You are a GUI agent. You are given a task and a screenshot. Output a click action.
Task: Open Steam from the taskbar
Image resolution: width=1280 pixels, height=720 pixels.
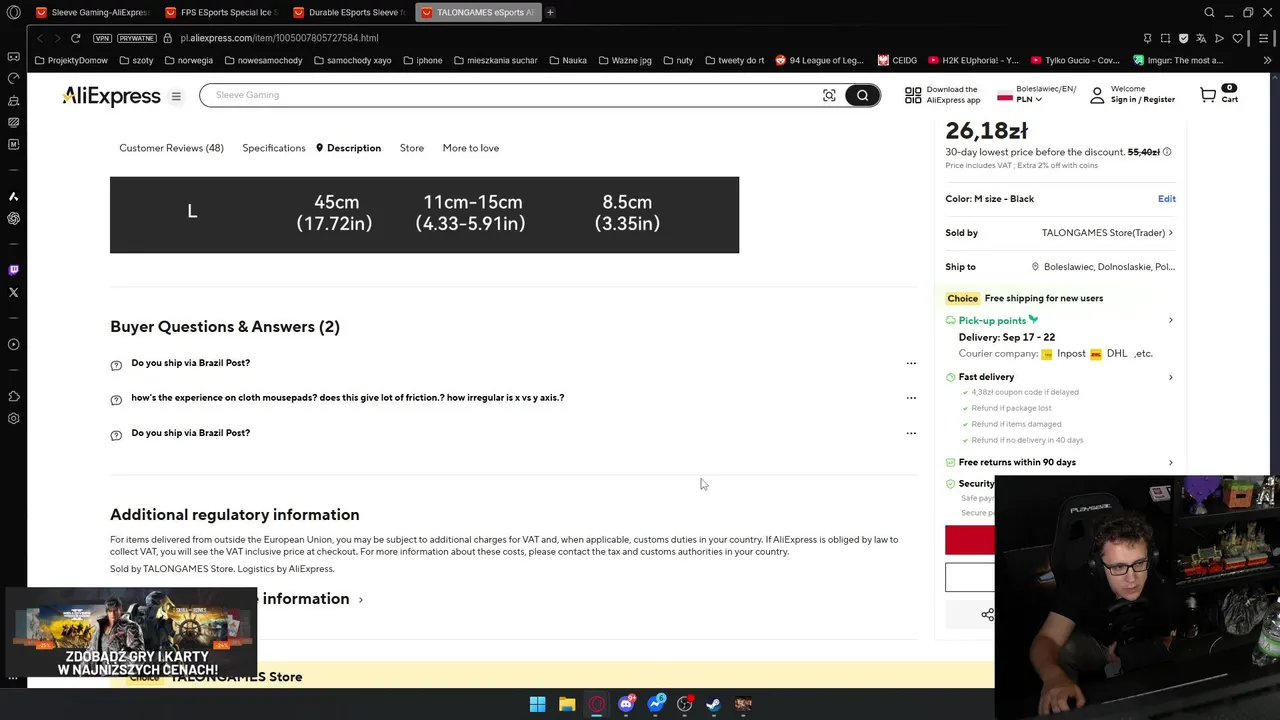(x=713, y=704)
